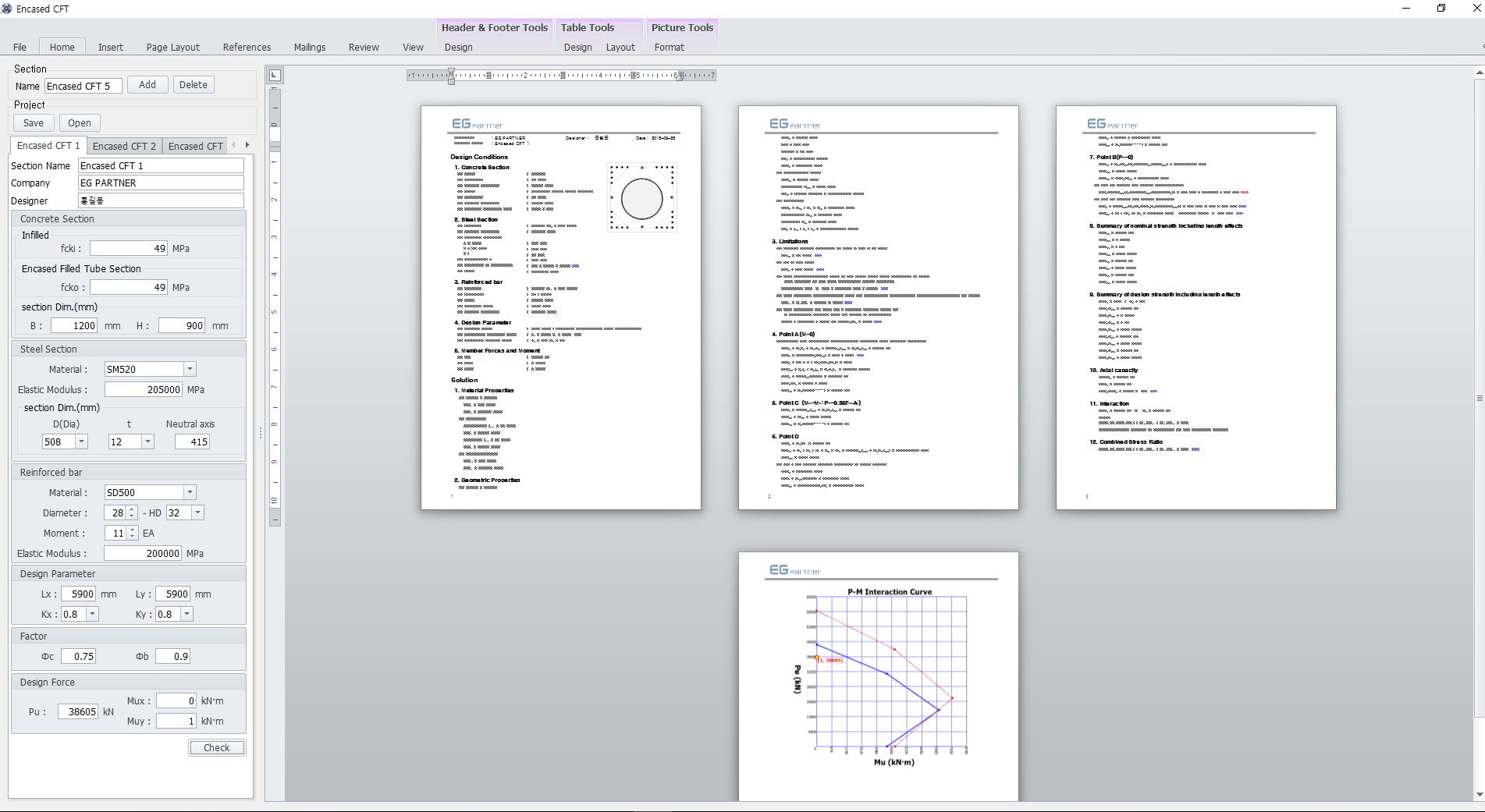Open Header & Footer Tools Design tab
Viewport: 1485px width, 812px height.
(x=459, y=47)
